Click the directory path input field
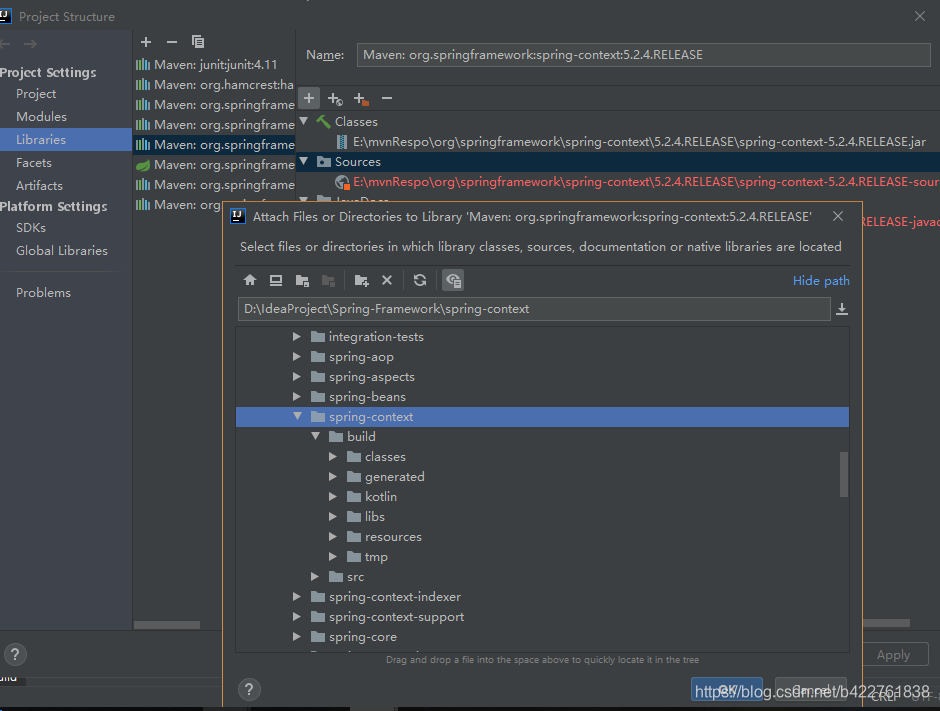The height and width of the screenshot is (711, 940). point(534,309)
